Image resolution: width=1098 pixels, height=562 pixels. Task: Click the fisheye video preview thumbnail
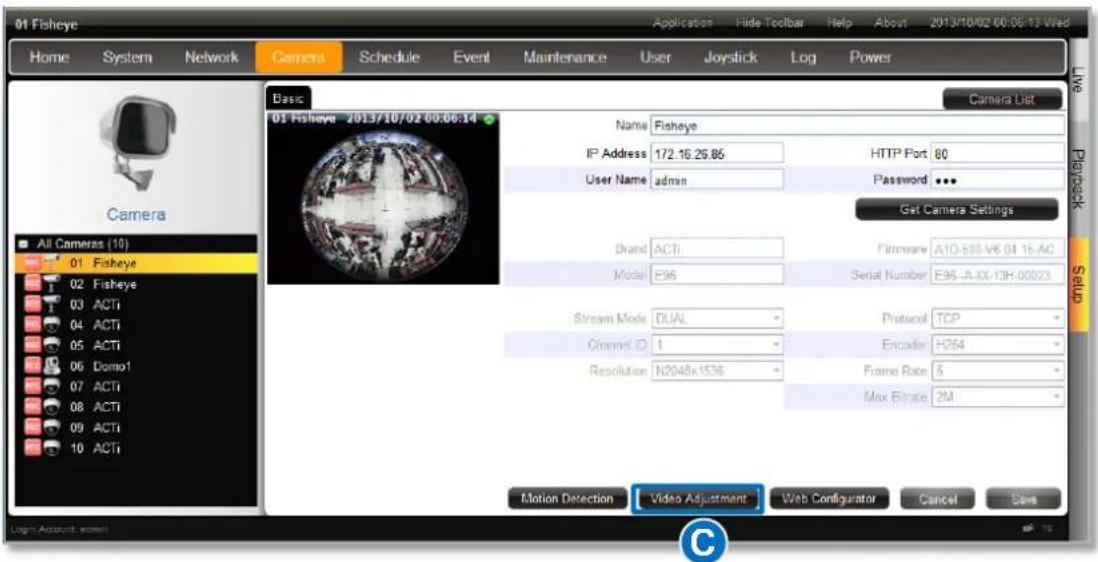[x=384, y=198]
